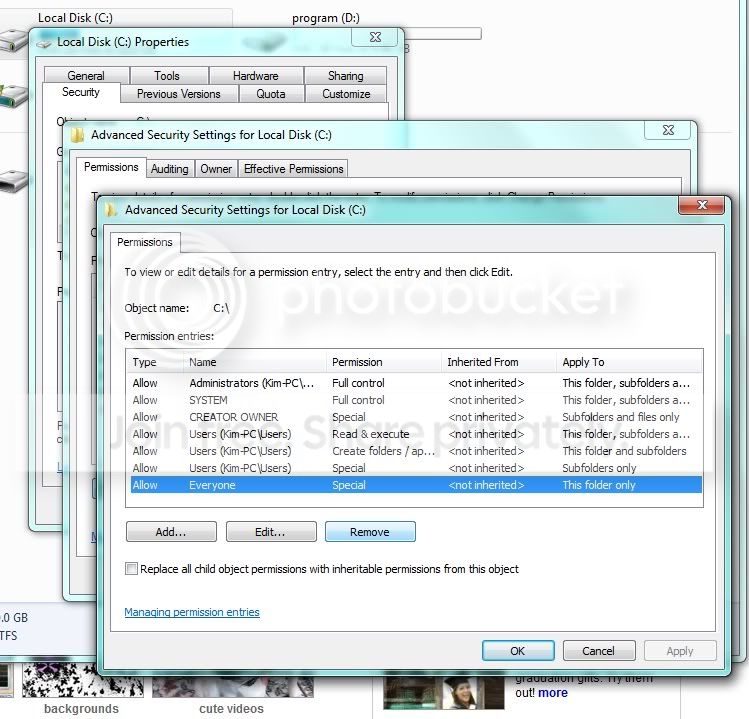749x719 pixels.
Task: Select the CREATOR OWNER permission entry
Action: pyautogui.click(x=416, y=417)
